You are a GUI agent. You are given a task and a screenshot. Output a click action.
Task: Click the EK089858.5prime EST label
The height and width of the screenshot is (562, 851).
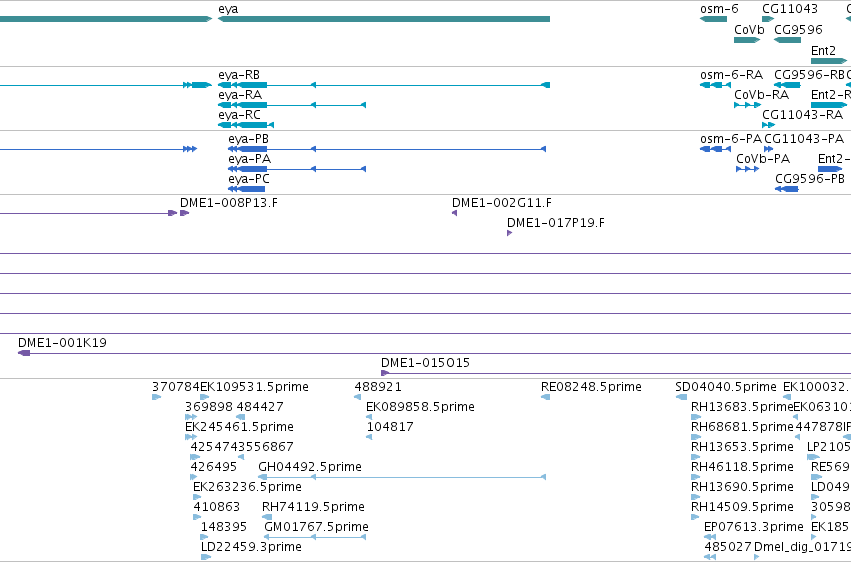coord(420,407)
